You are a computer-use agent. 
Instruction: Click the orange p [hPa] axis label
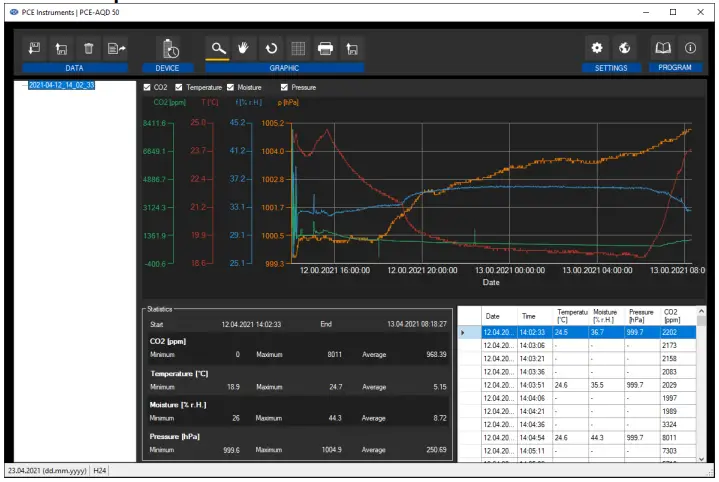288,102
